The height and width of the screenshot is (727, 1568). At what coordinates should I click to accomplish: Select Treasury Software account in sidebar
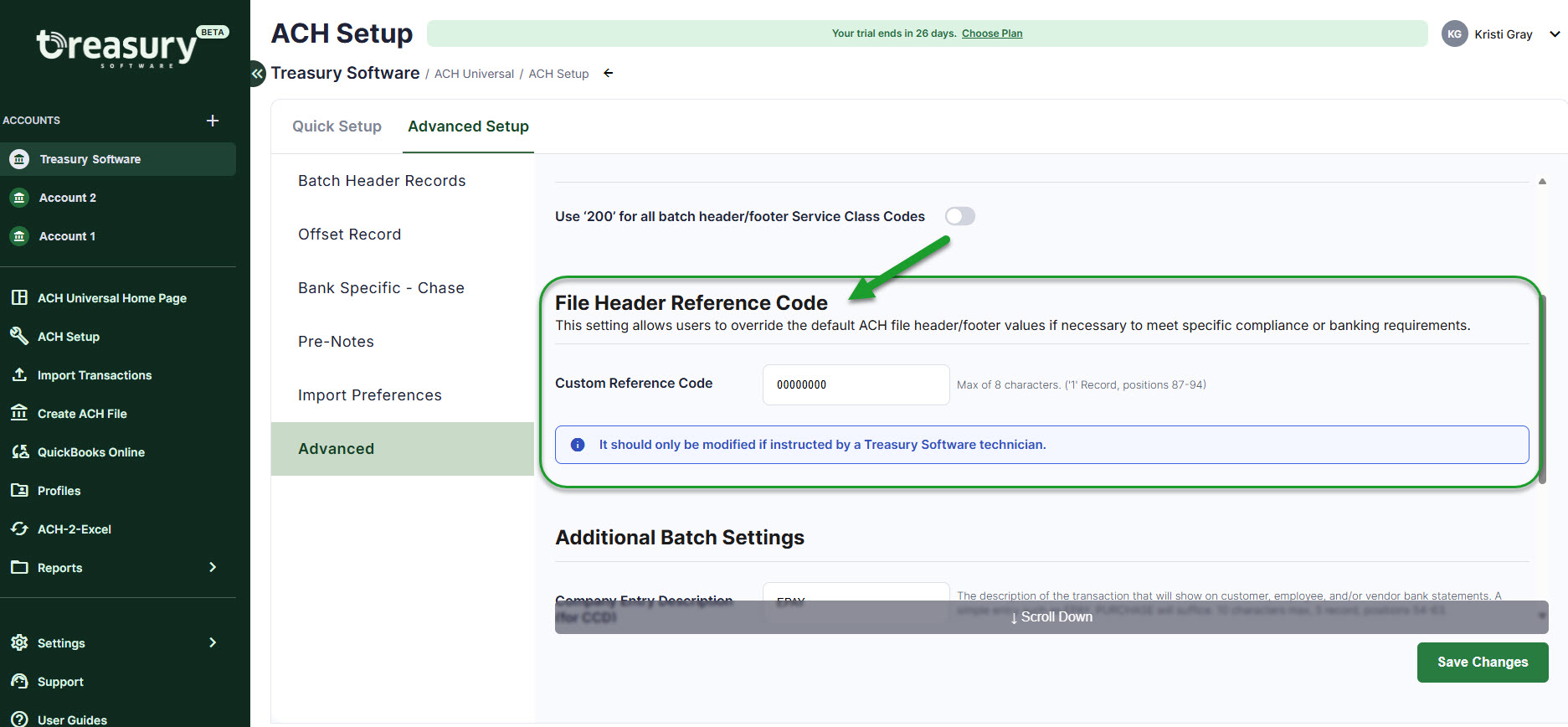(x=118, y=159)
